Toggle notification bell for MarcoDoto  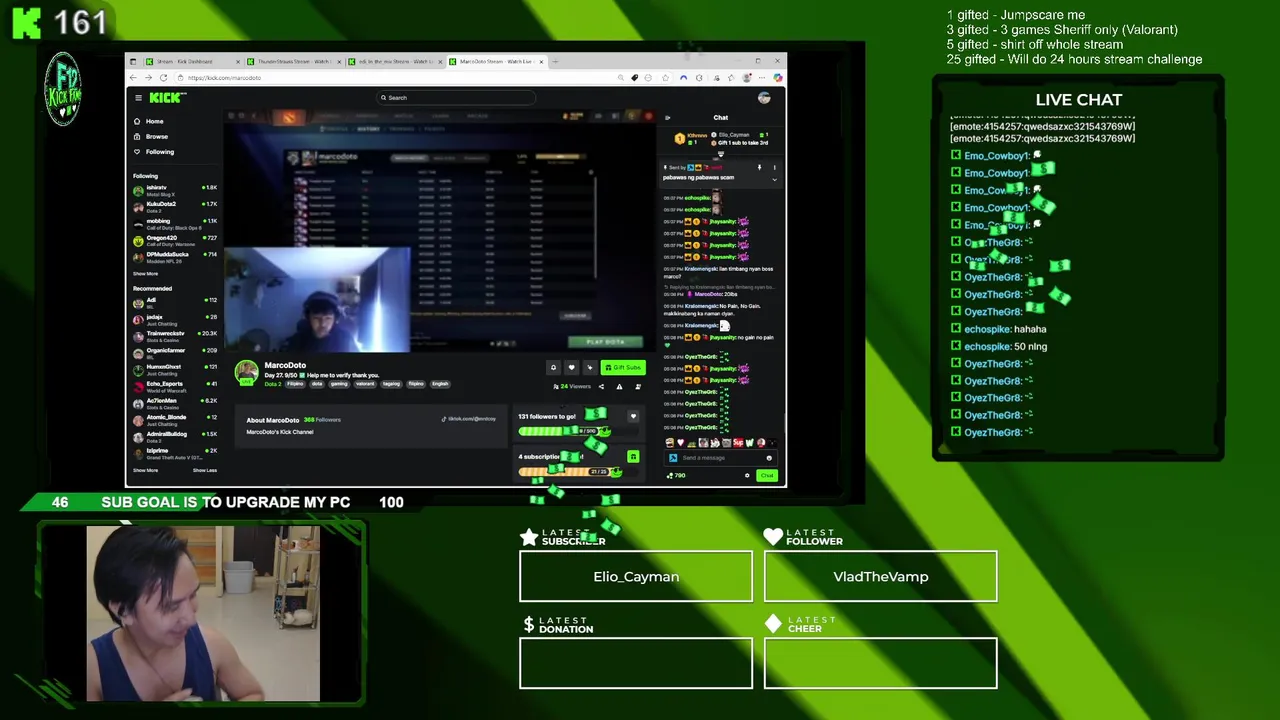pos(553,367)
